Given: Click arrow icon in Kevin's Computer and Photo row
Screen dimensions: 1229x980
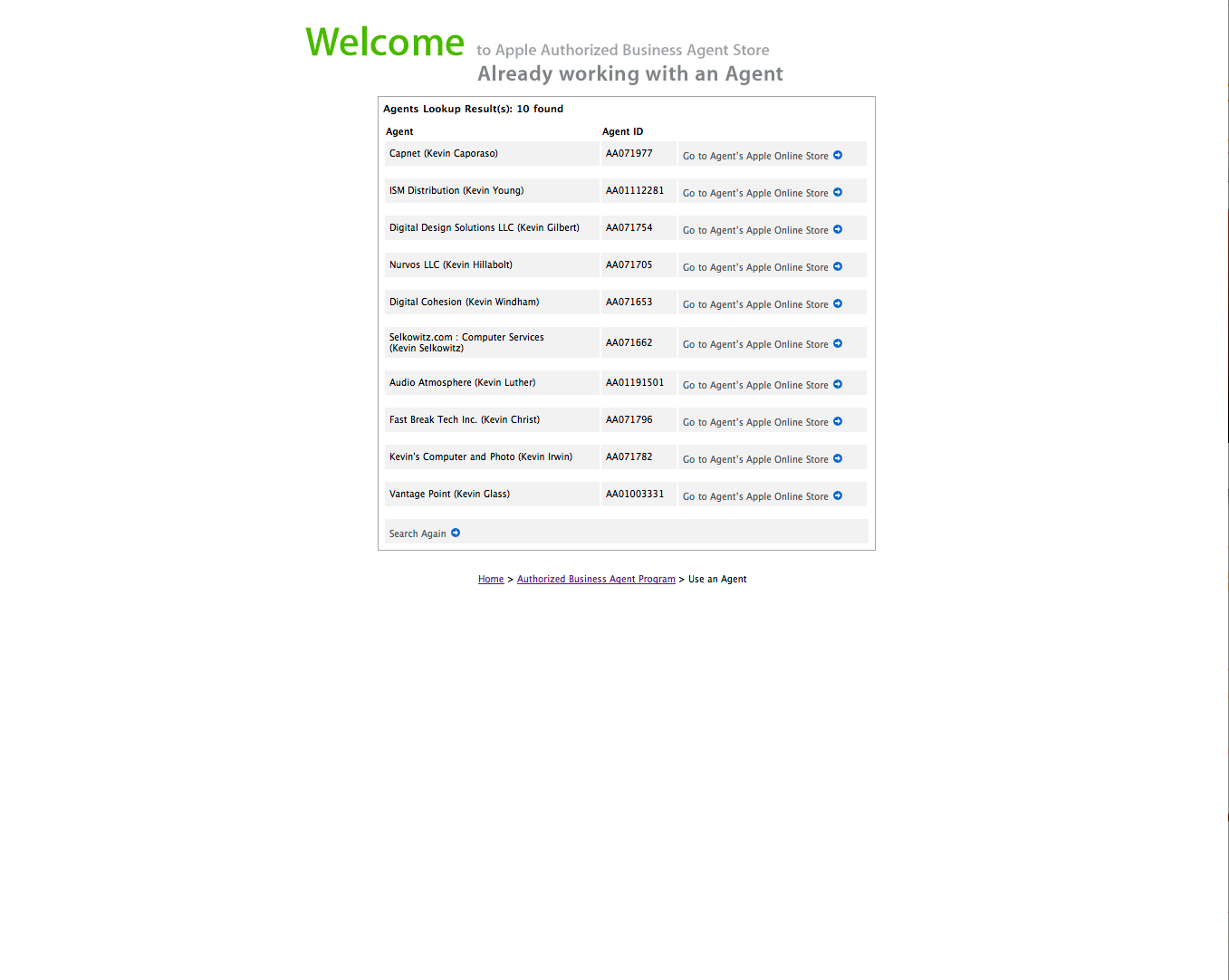Looking at the screenshot, I should click(x=838, y=458).
